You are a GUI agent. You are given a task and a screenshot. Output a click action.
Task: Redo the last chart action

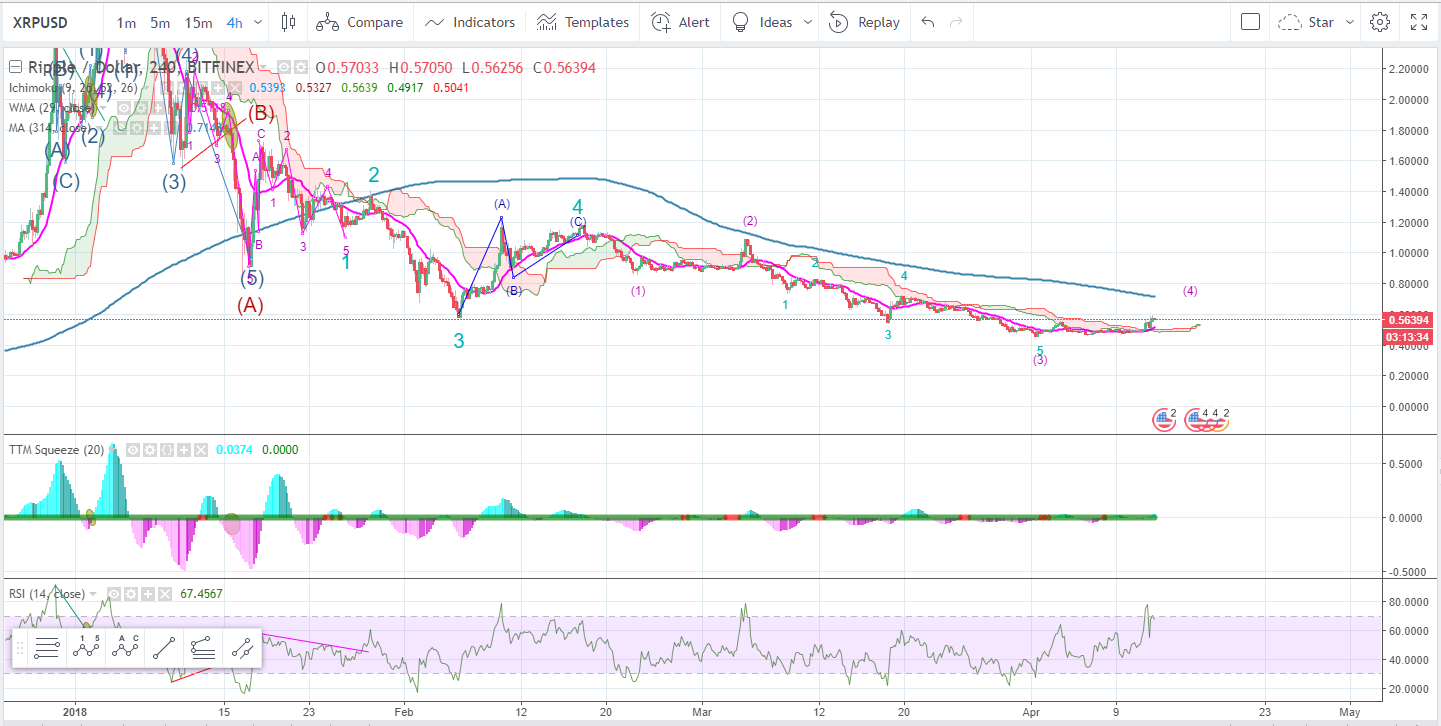click(x=957, y=22)
